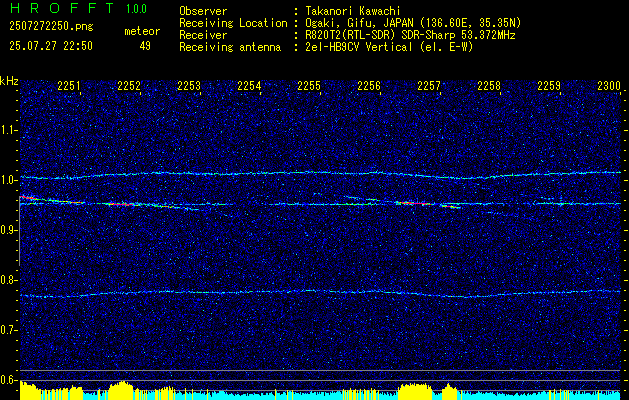Click receiving location Ogaki, Gifu, JAPAN
629x400 pixels.
pos(359,23)
